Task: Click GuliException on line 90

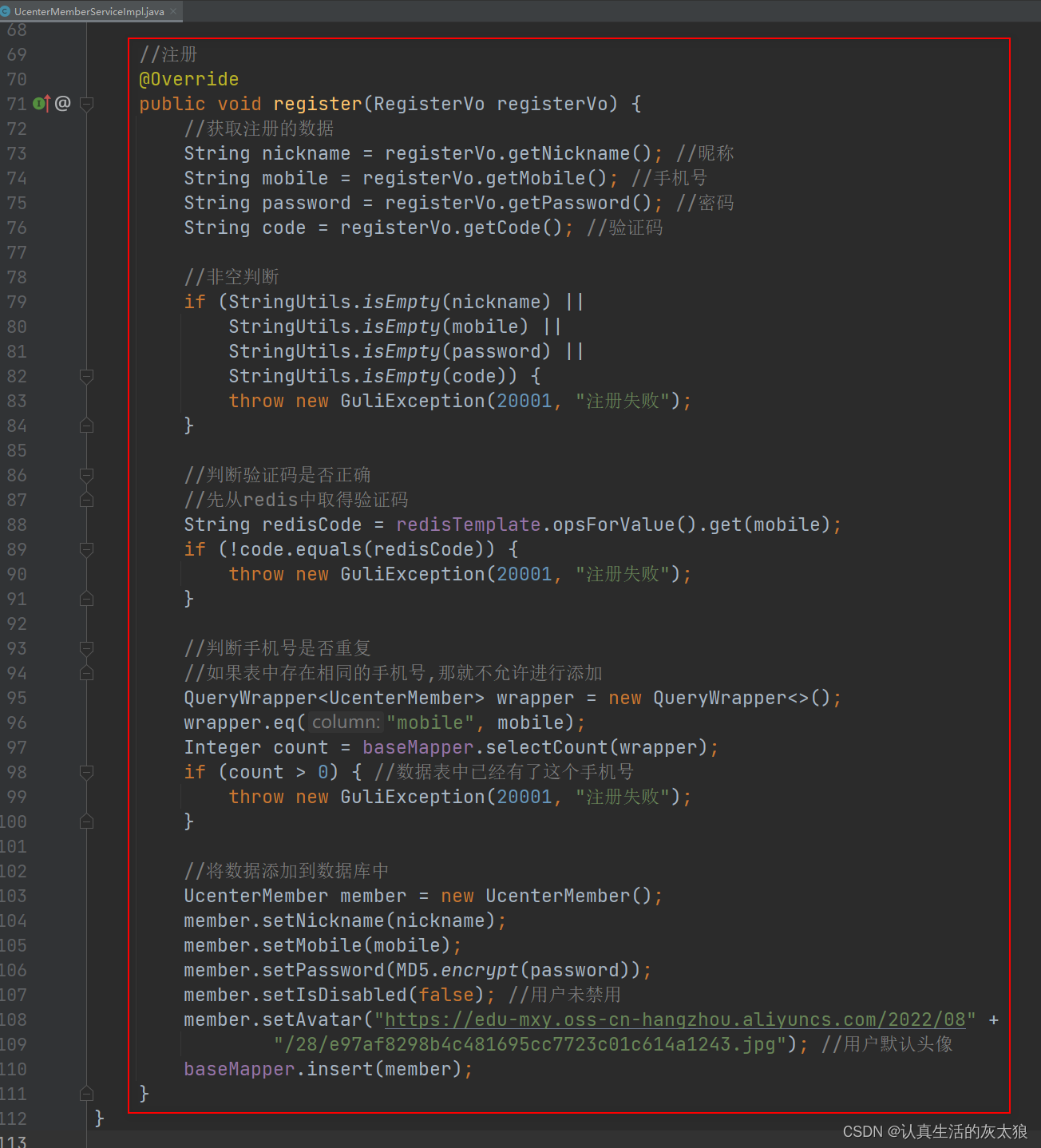Action: point(413,574)
